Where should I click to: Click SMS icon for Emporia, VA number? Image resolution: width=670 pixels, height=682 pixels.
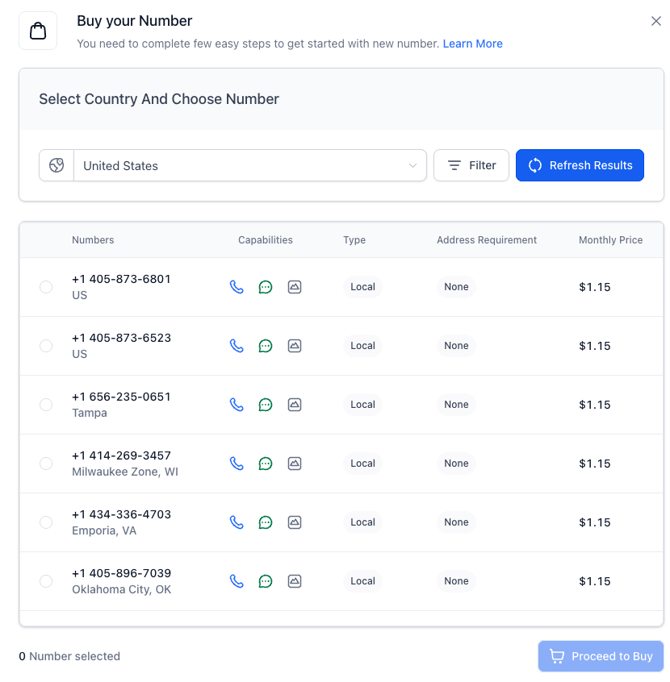(x=266, y=522)
